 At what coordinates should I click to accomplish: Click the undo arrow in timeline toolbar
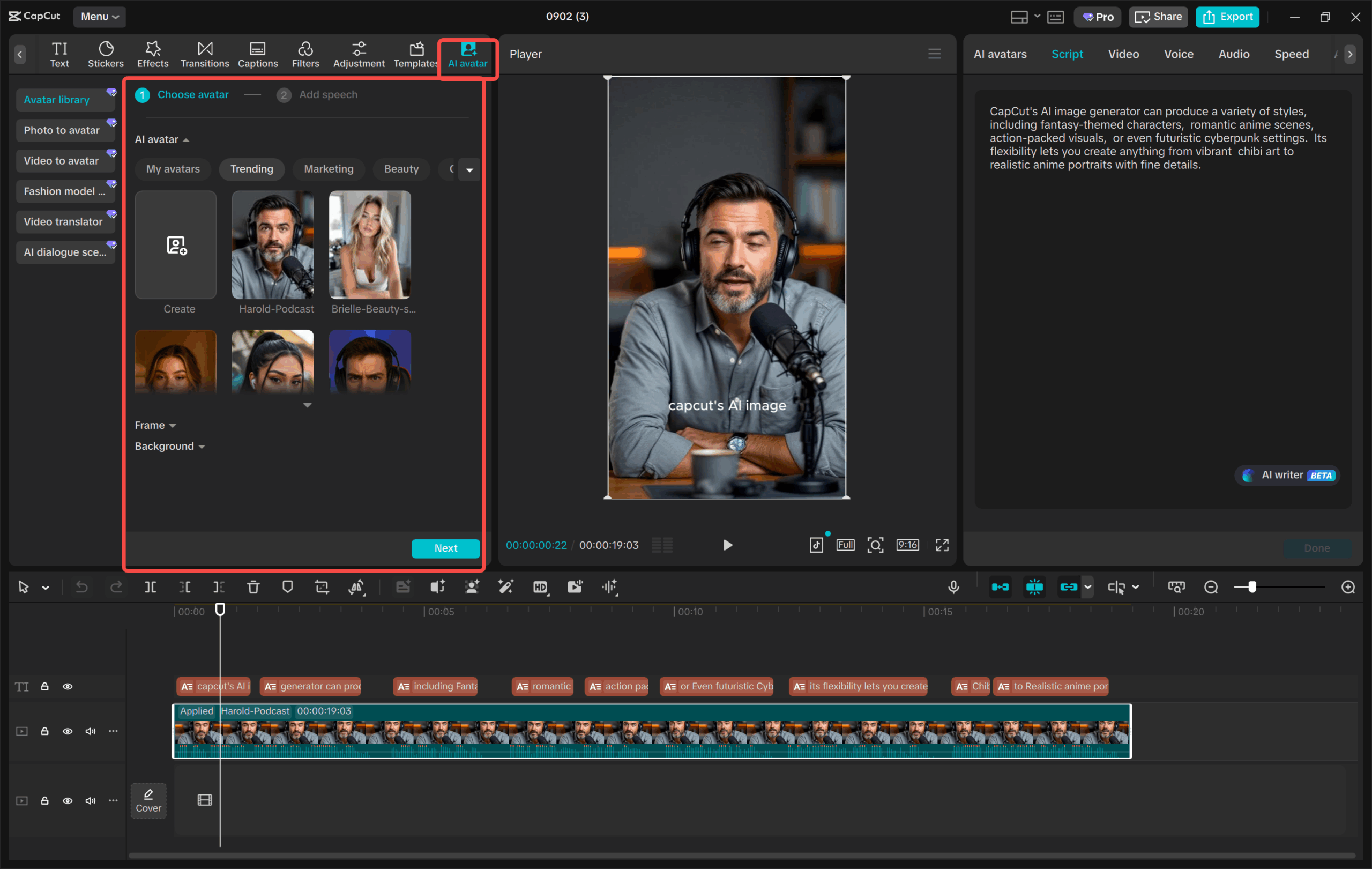click(82, 587)
